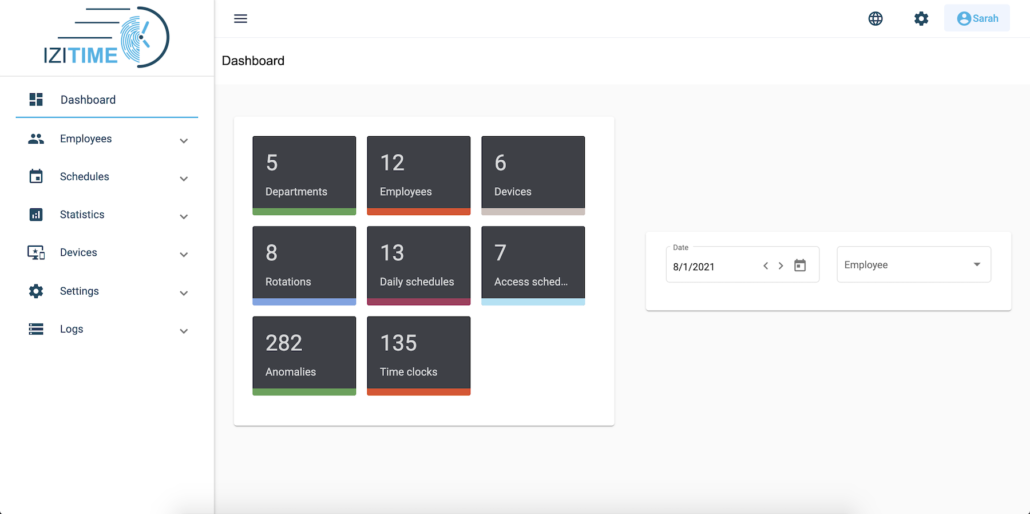
Task: Click the Dashboard page title
Action: click(x=253, y=61)
